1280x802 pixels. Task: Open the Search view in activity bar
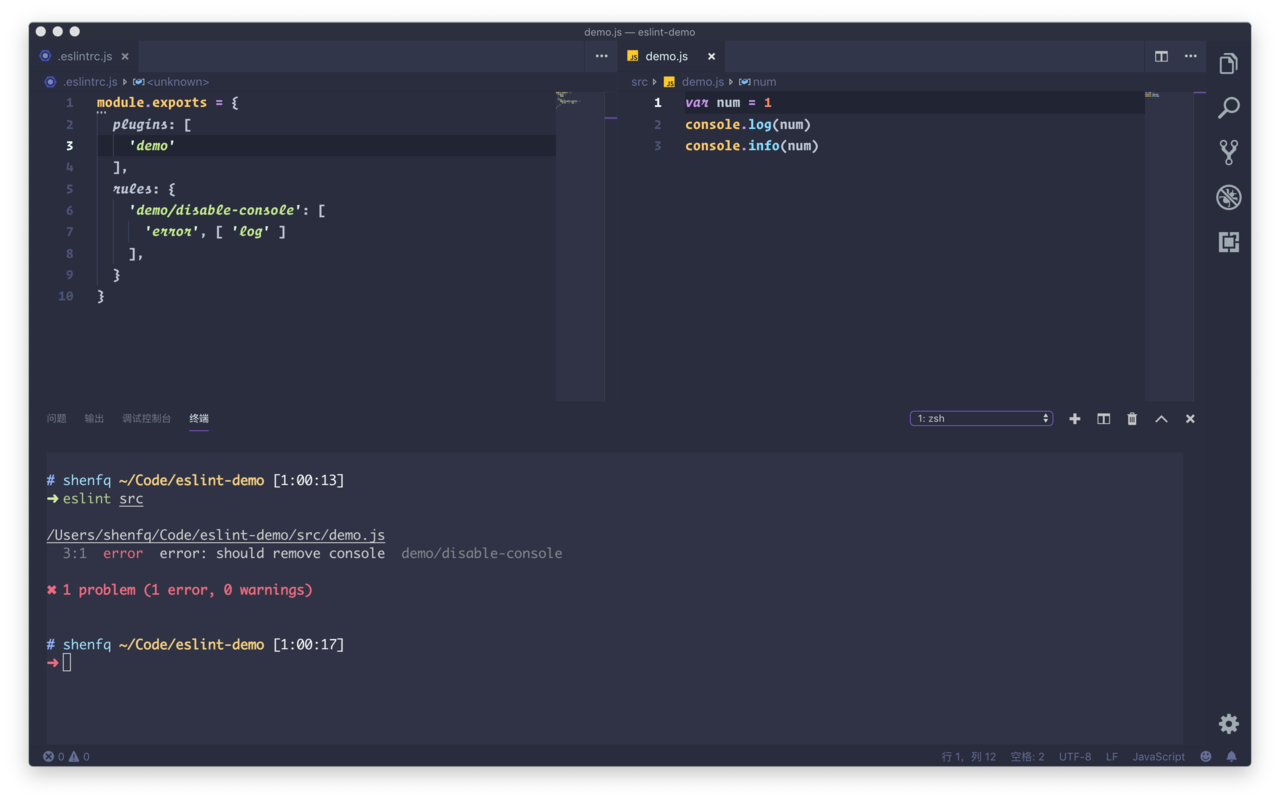1229,108
